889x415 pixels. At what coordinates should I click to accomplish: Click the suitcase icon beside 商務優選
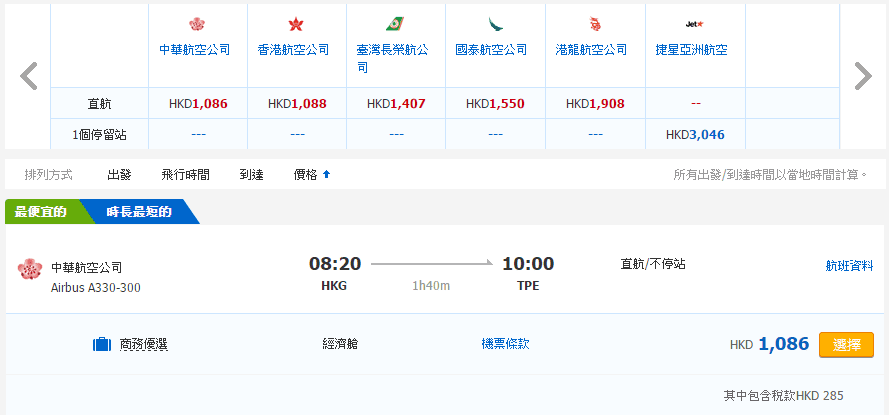[101, 345]
